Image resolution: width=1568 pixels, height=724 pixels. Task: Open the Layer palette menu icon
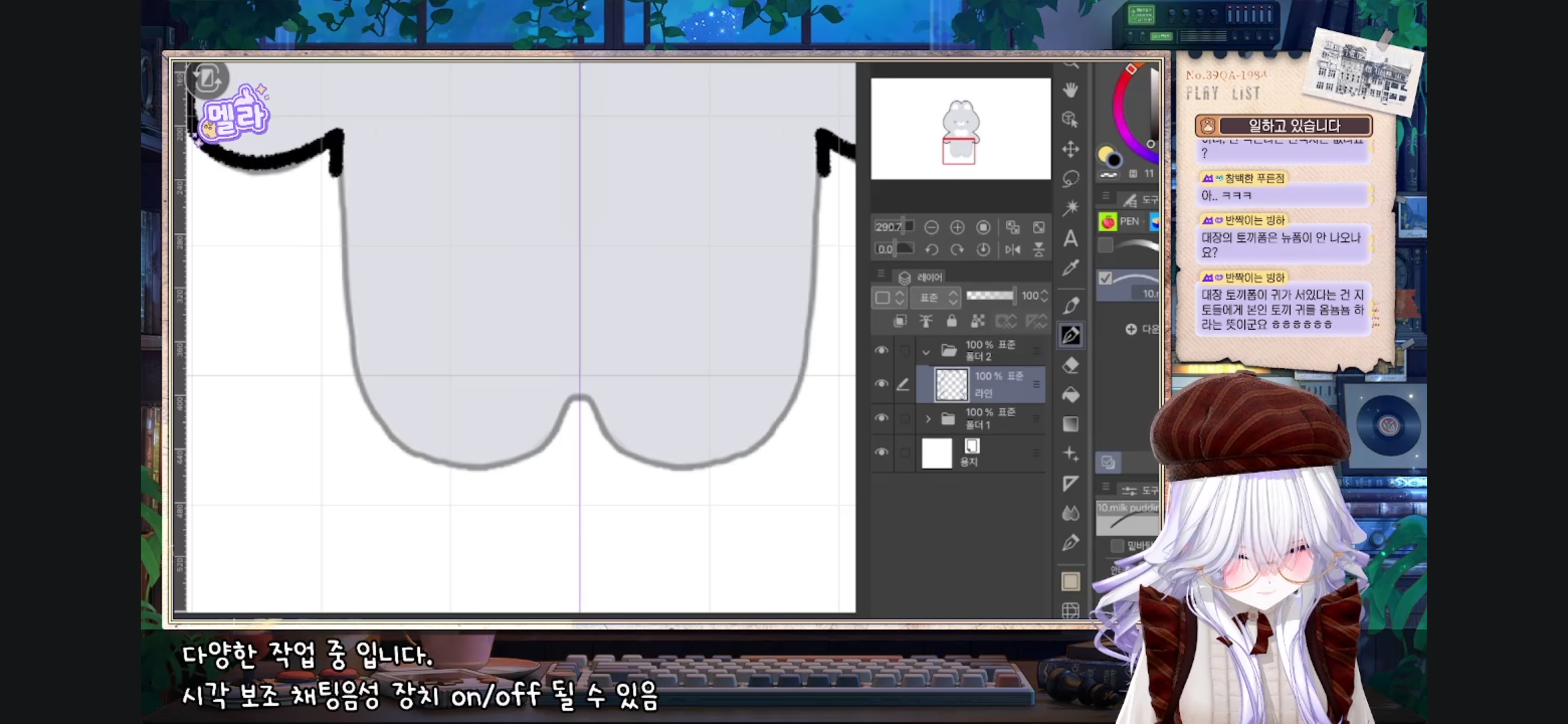pyautogui.click(x=881, y=274)
